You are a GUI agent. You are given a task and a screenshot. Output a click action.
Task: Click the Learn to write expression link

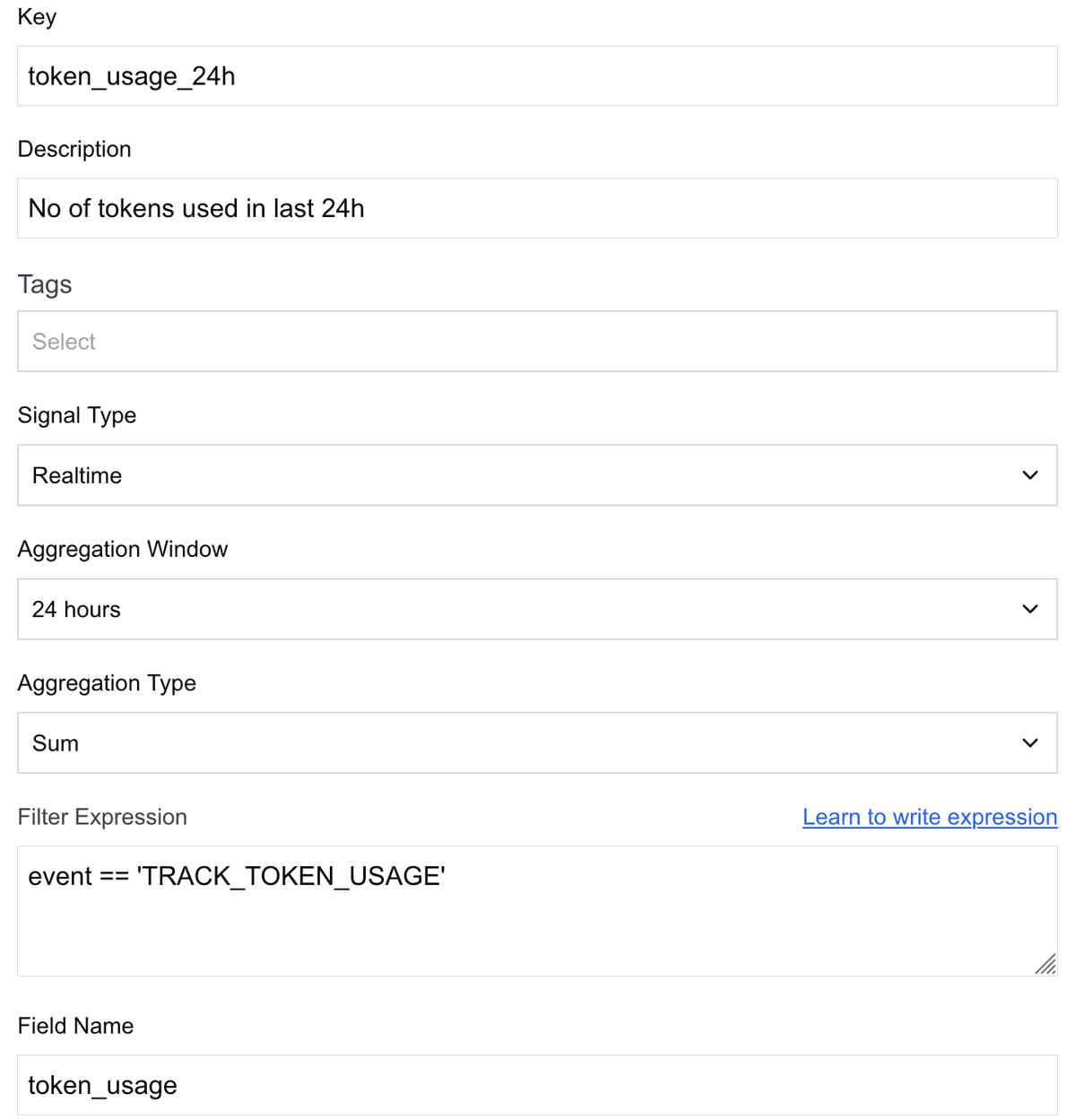(929, 817)
